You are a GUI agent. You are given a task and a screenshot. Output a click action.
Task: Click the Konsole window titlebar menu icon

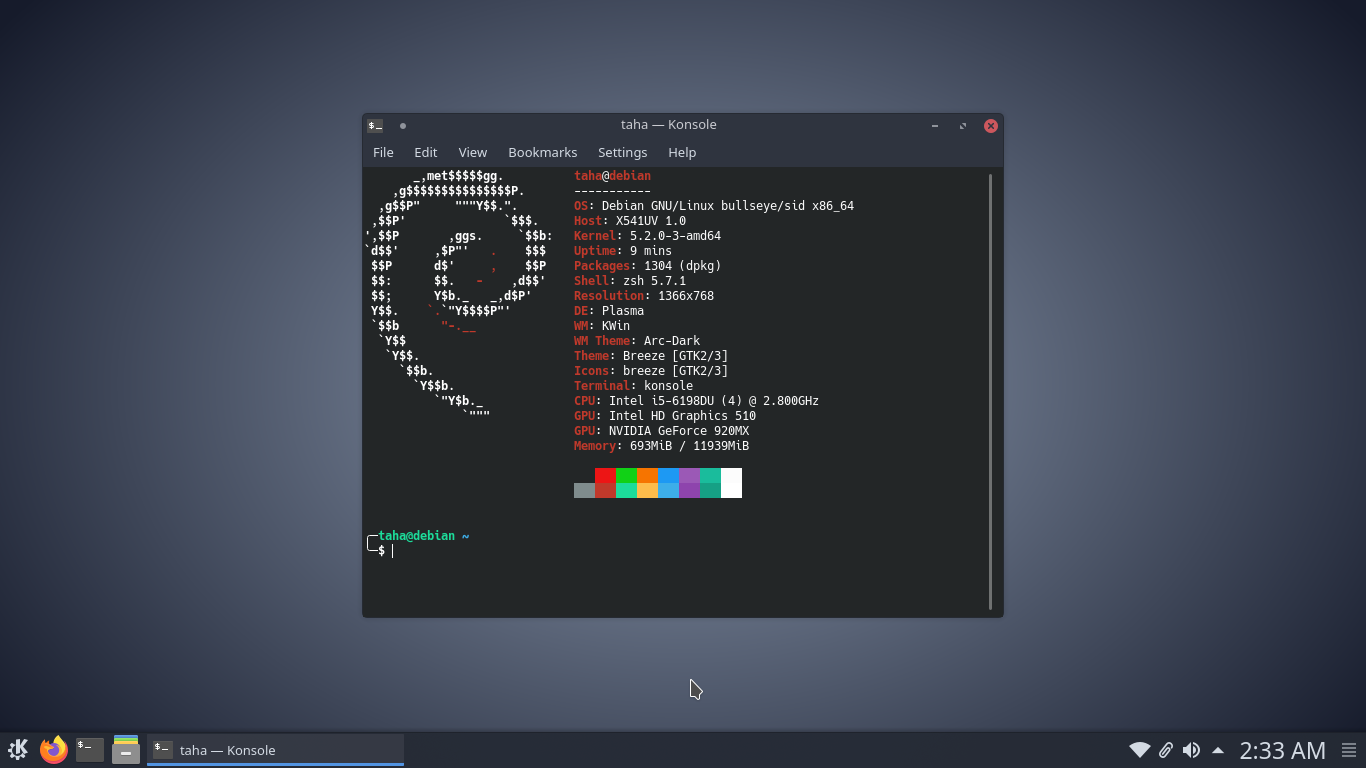click(x=375, y=125)
